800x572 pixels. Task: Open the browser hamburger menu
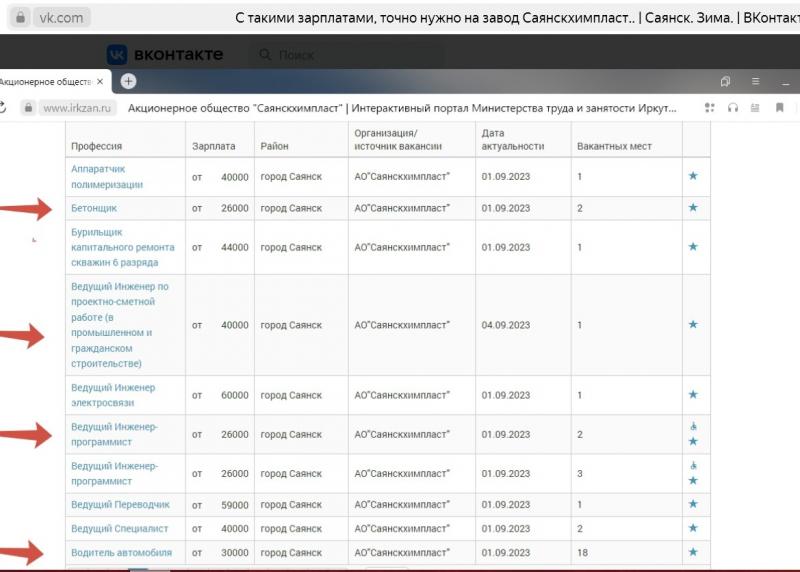pos(756,82)
